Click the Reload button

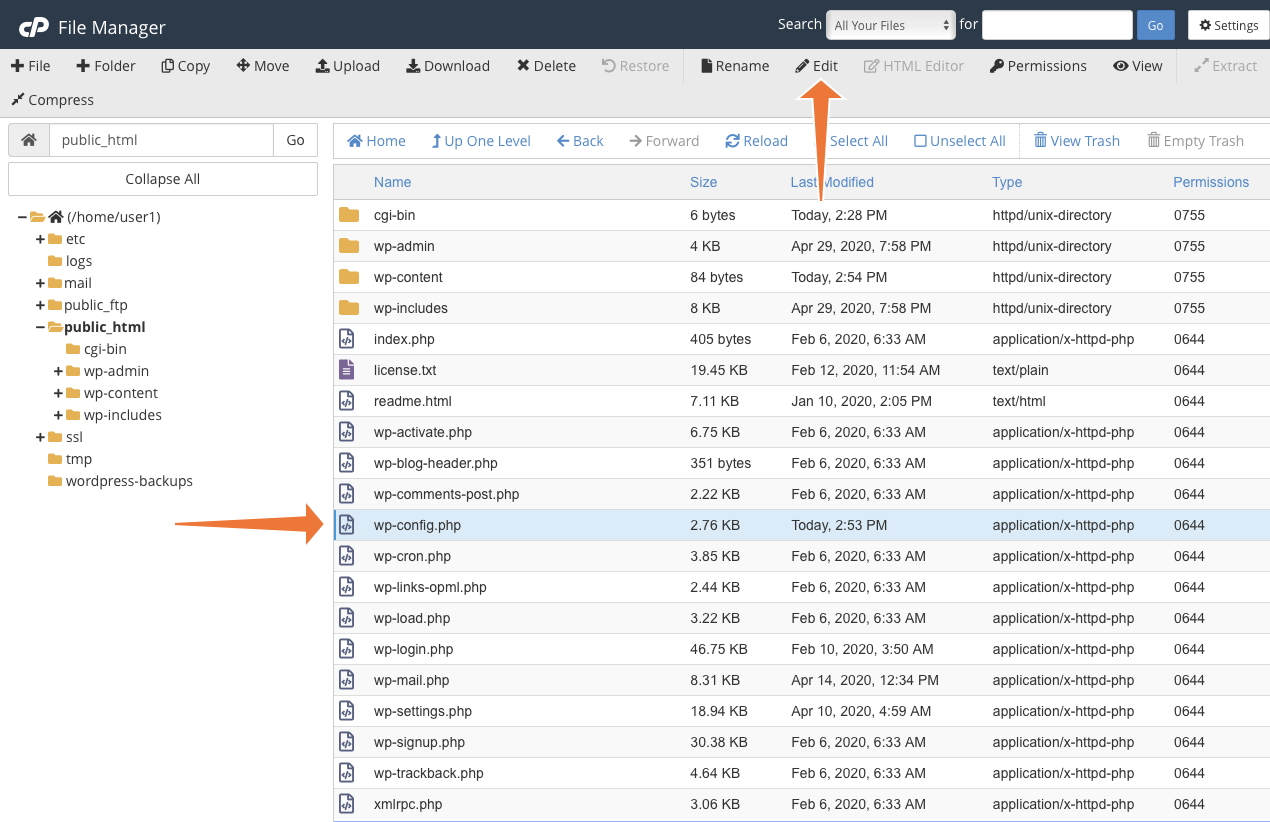click(756, 141)
